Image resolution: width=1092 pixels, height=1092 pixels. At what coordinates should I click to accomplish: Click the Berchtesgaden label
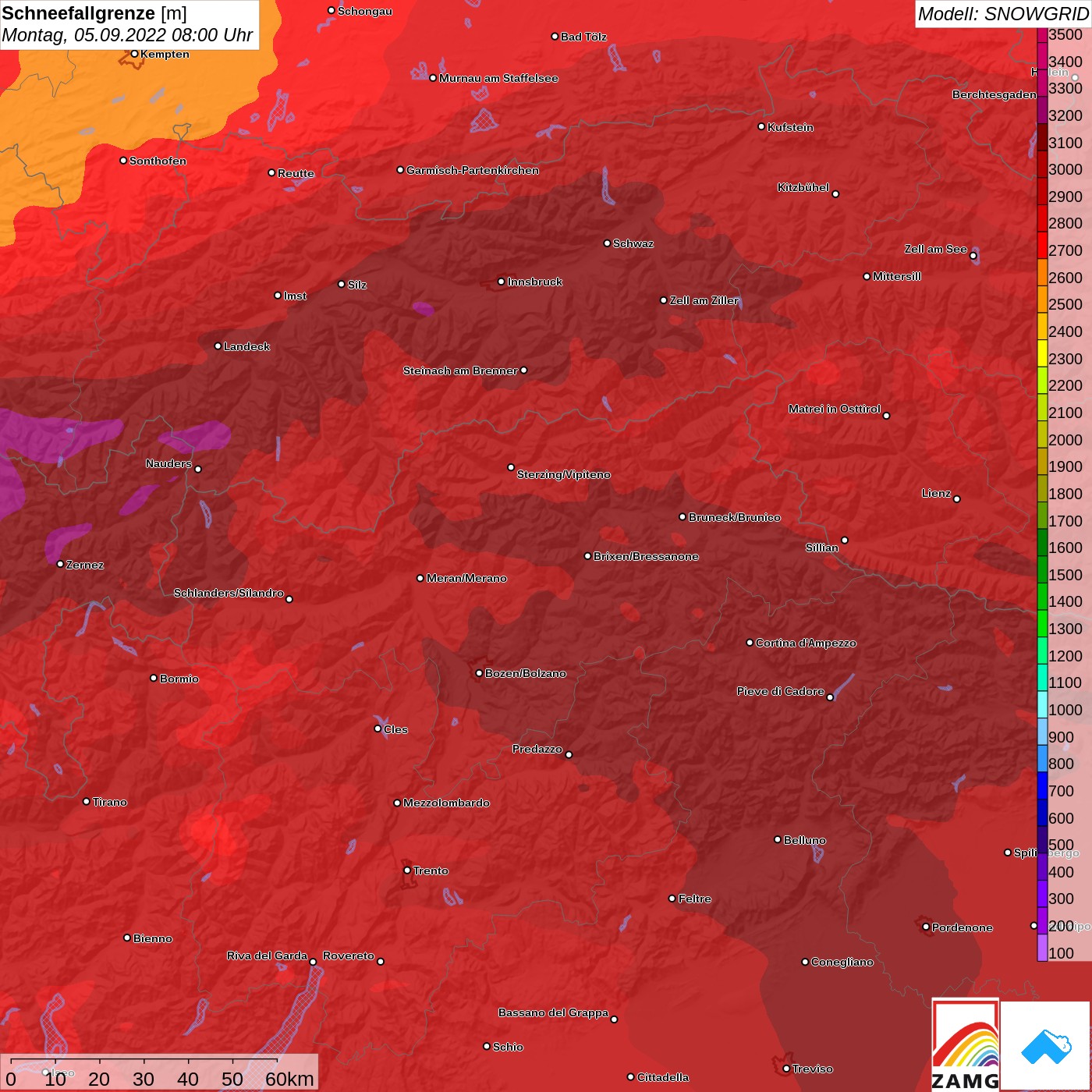tap(994, 94)
